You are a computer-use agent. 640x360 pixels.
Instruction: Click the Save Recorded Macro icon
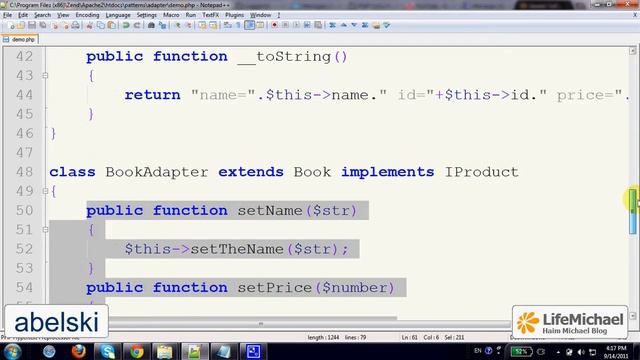pos(318,25)
